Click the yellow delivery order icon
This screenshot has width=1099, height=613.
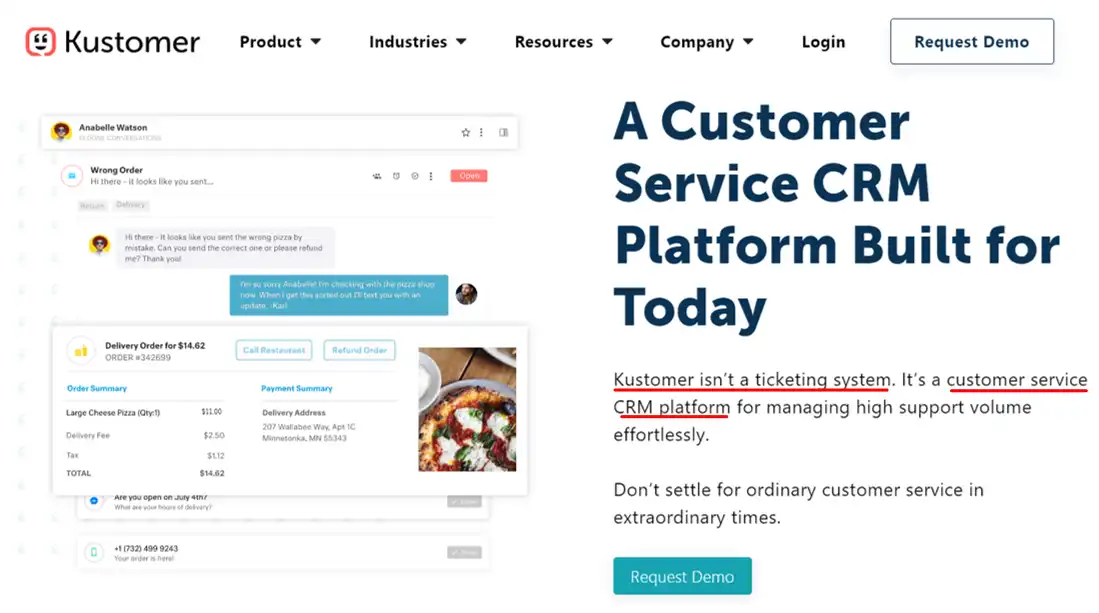click(x=81, y=350)
